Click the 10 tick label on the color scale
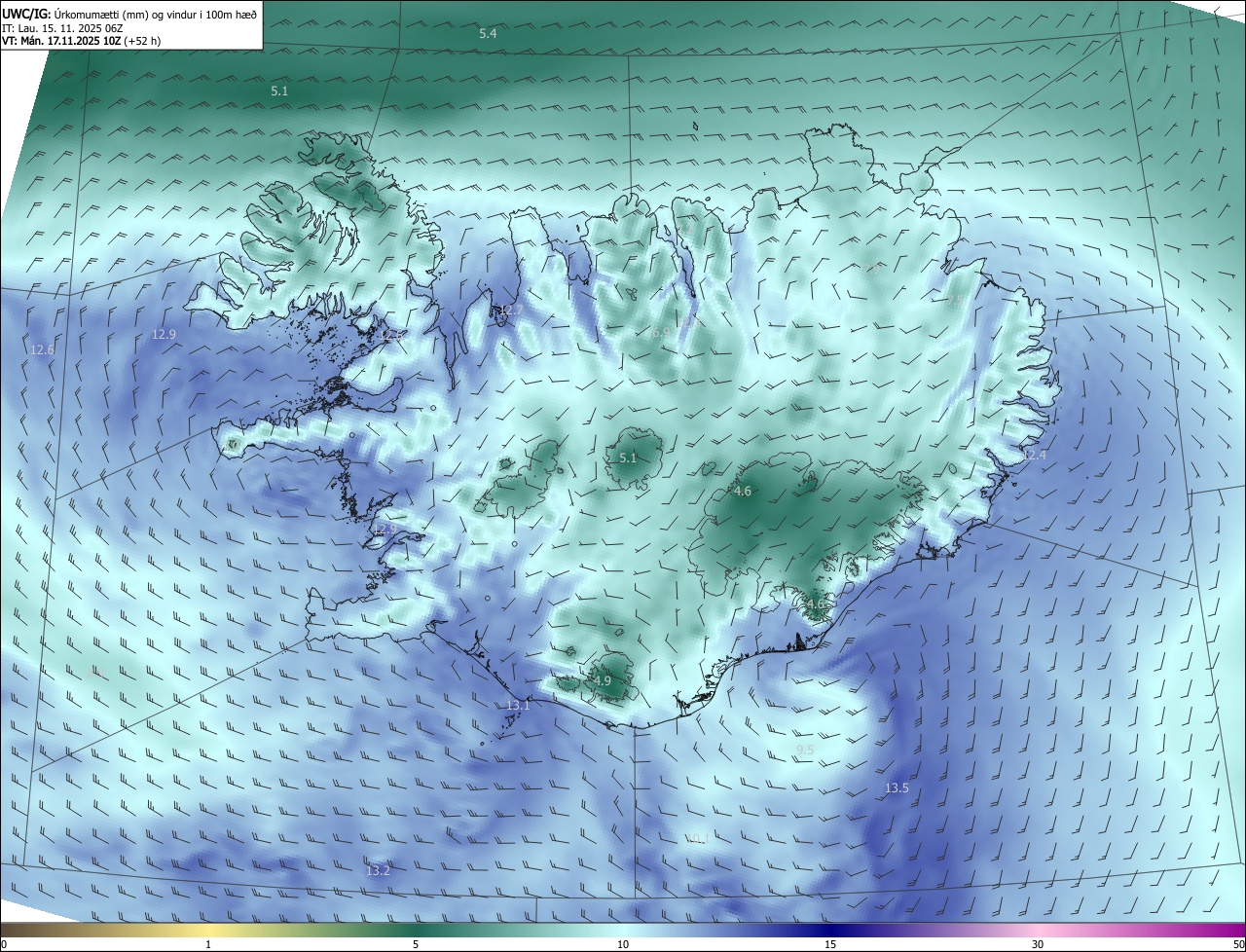The width and height of the screenshot is (1246, 952). 623,944
